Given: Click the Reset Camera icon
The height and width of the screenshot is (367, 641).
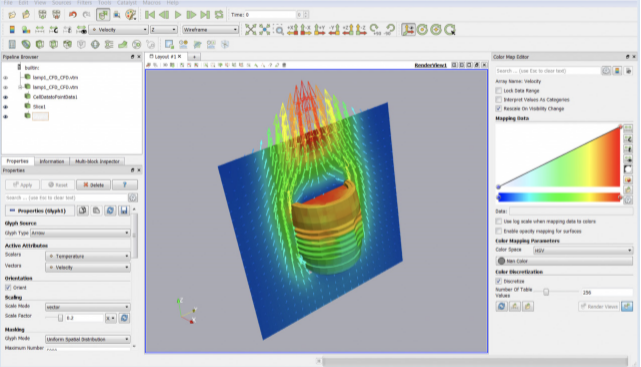Looking at the screenshot, I should [250, 30].
